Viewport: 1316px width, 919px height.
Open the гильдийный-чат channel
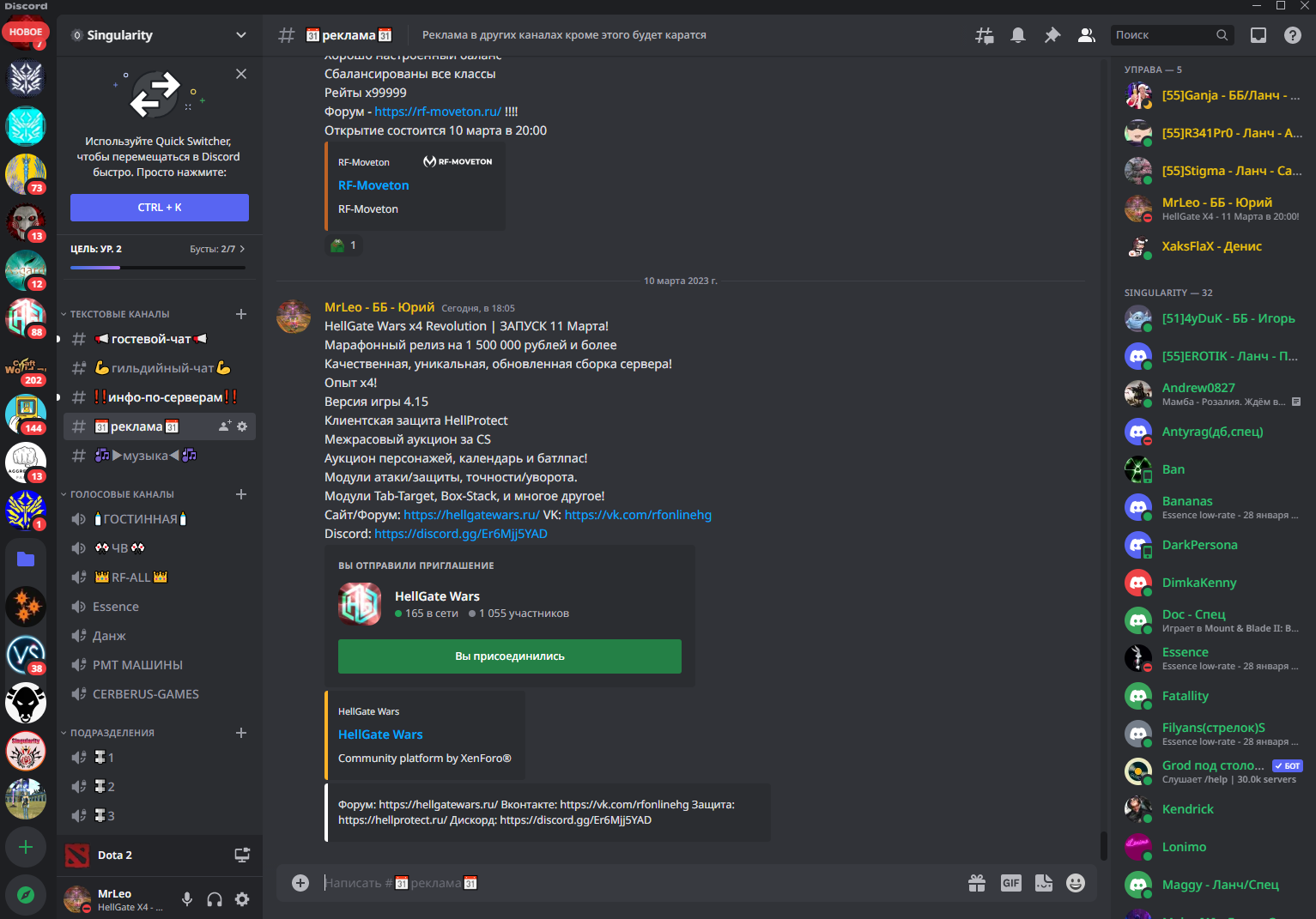[x=160, y=368]
